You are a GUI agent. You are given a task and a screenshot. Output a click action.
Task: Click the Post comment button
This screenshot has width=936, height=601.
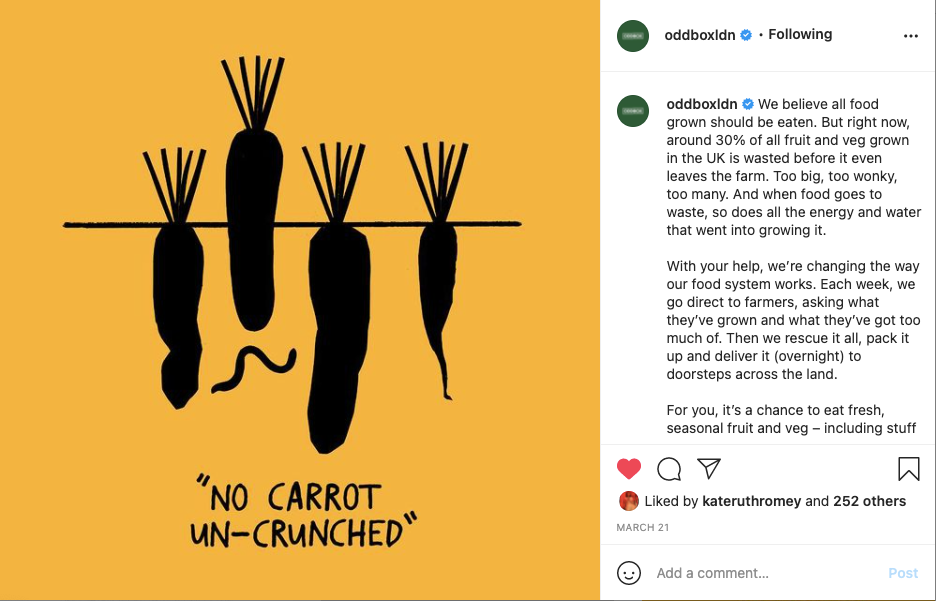[903, 574]
